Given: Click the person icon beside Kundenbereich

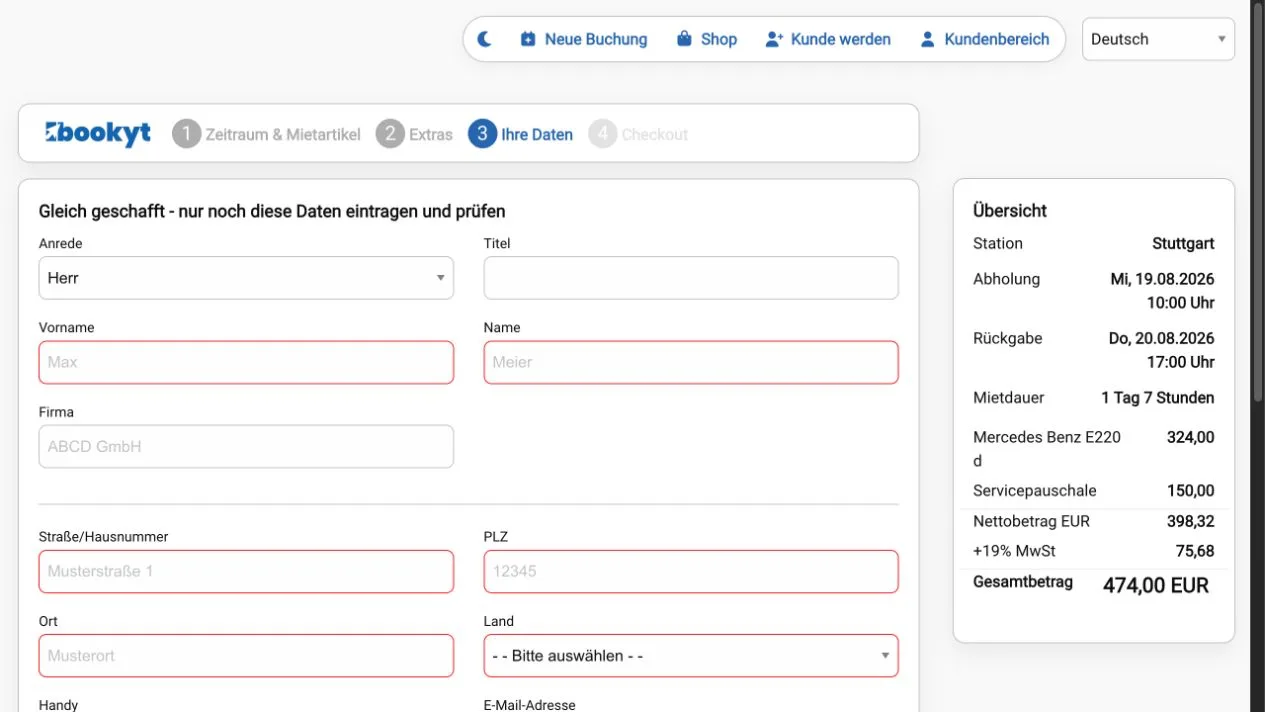Looking at the screenshot, I should click(x=928, y=39).
